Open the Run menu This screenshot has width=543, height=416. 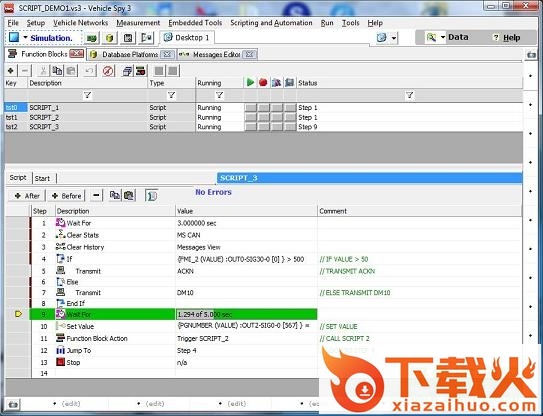pyautogui.click(x=327, y=23)
